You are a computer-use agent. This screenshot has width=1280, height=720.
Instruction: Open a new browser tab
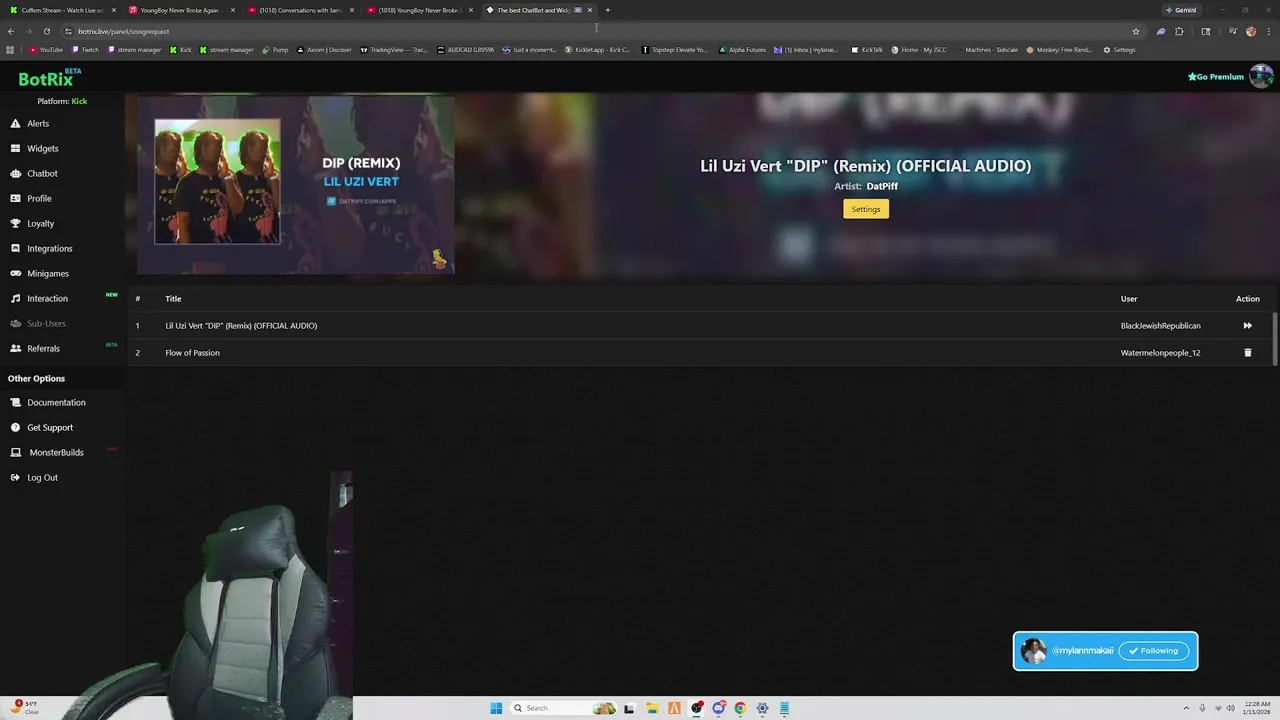pos(607,10)
